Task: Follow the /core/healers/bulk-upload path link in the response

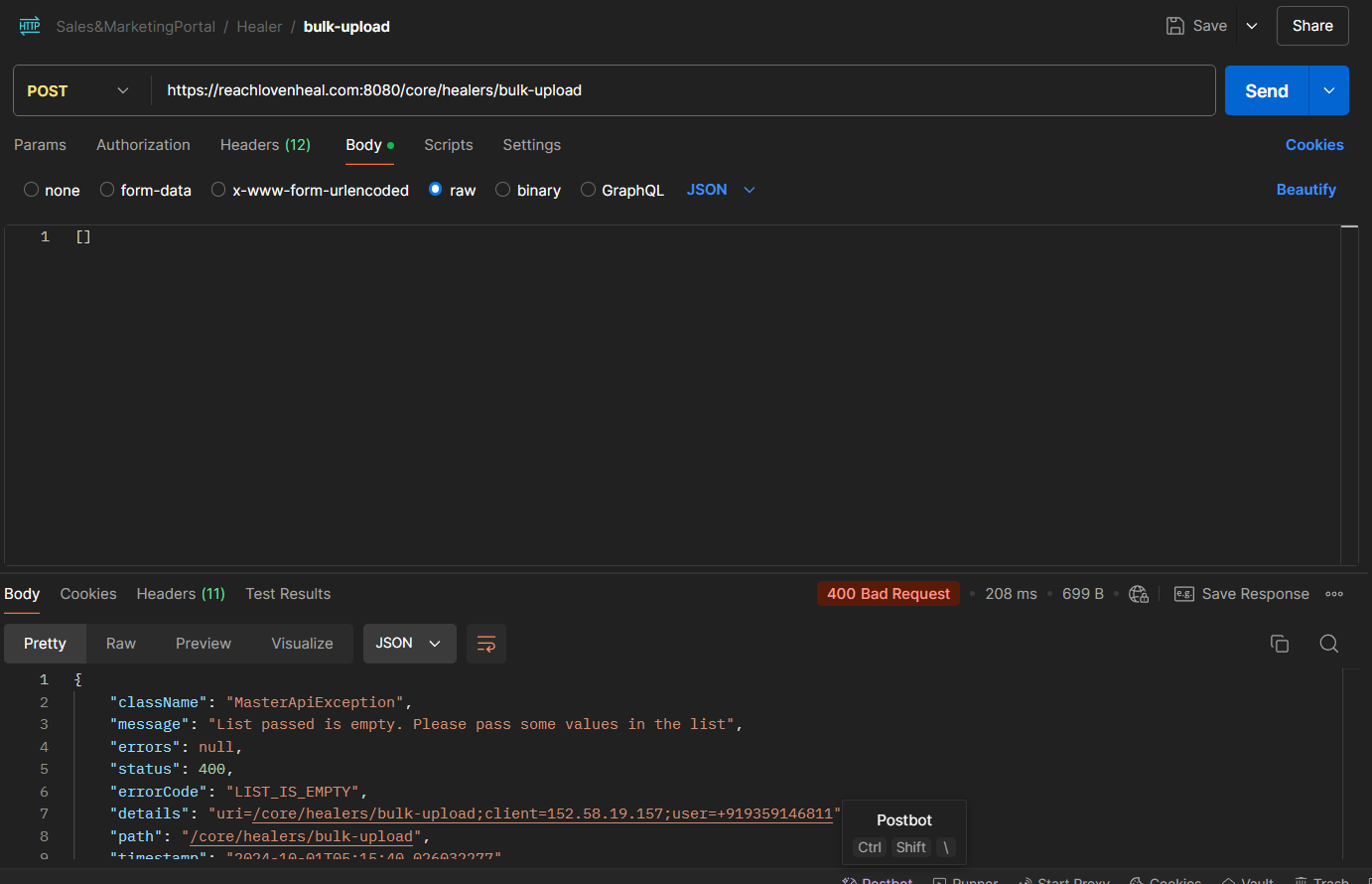Action: tap(301, 836)
